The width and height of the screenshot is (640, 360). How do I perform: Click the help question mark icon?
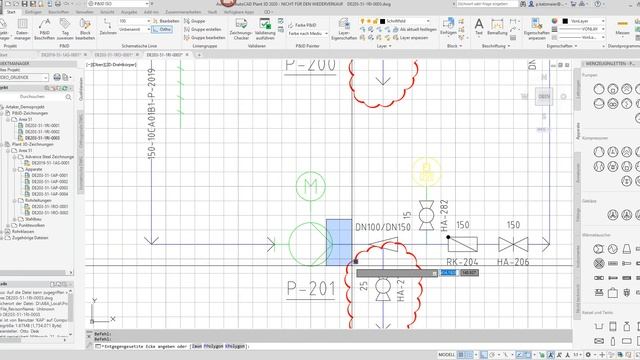(598, 4)
